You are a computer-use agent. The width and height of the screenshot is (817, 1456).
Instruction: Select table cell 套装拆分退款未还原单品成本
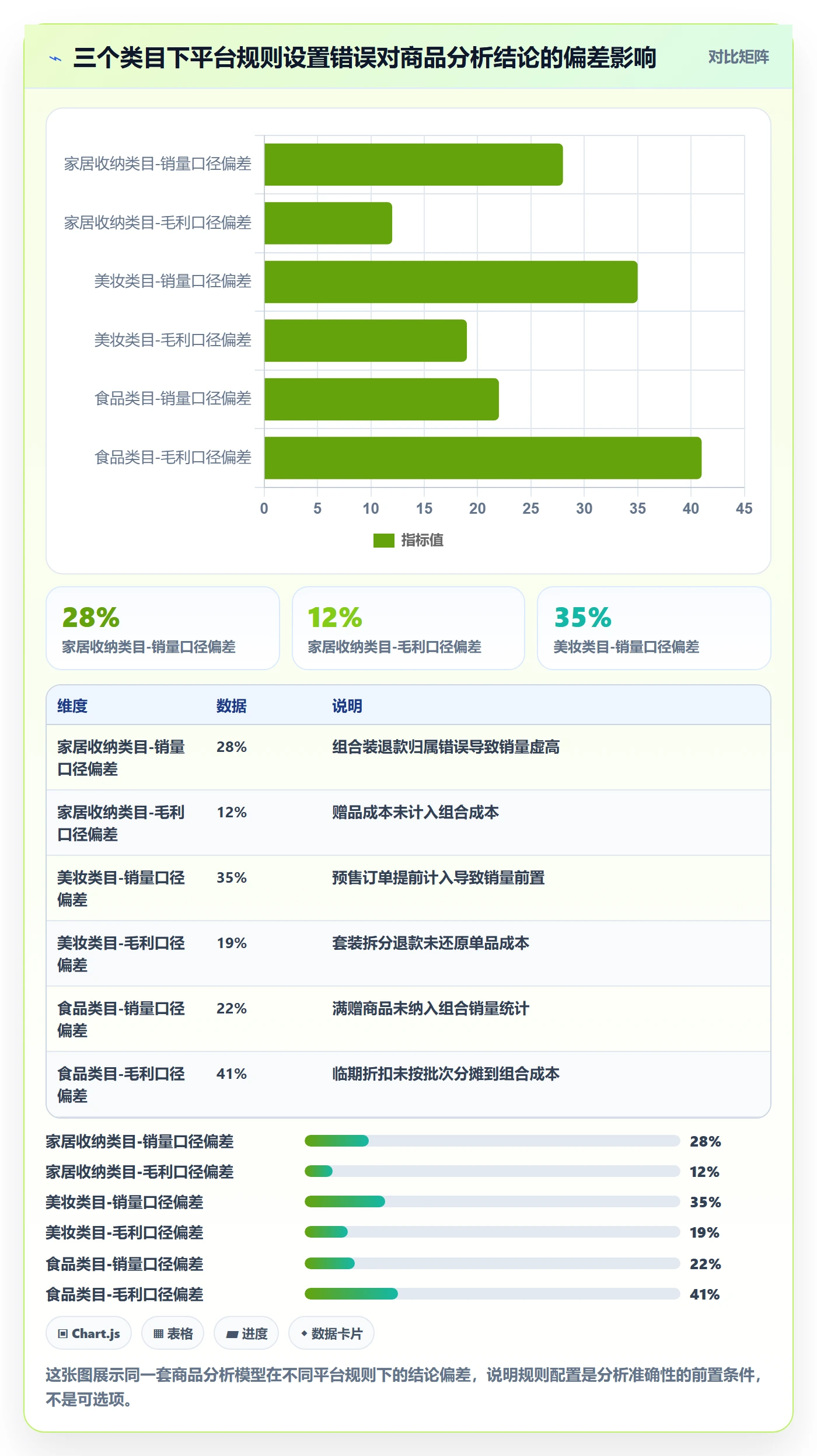coord(431,943)
